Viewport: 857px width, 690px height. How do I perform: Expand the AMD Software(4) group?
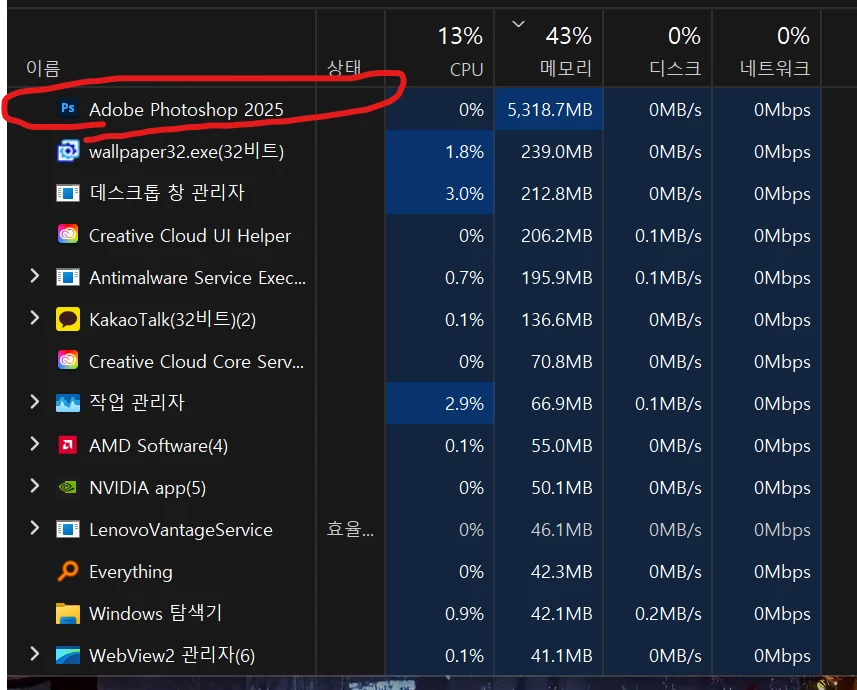coord(34,443)
